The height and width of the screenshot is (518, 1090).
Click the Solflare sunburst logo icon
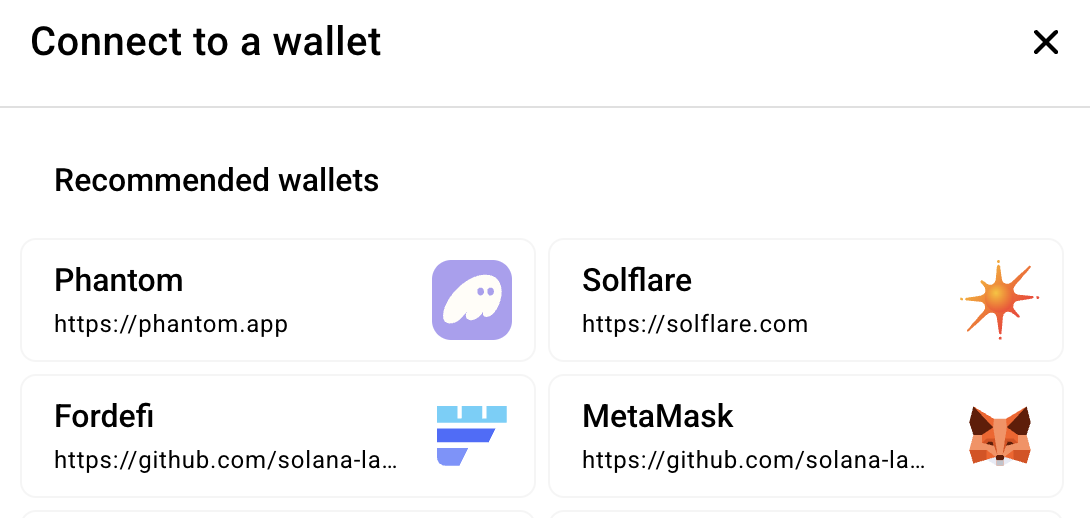[999, 299]
